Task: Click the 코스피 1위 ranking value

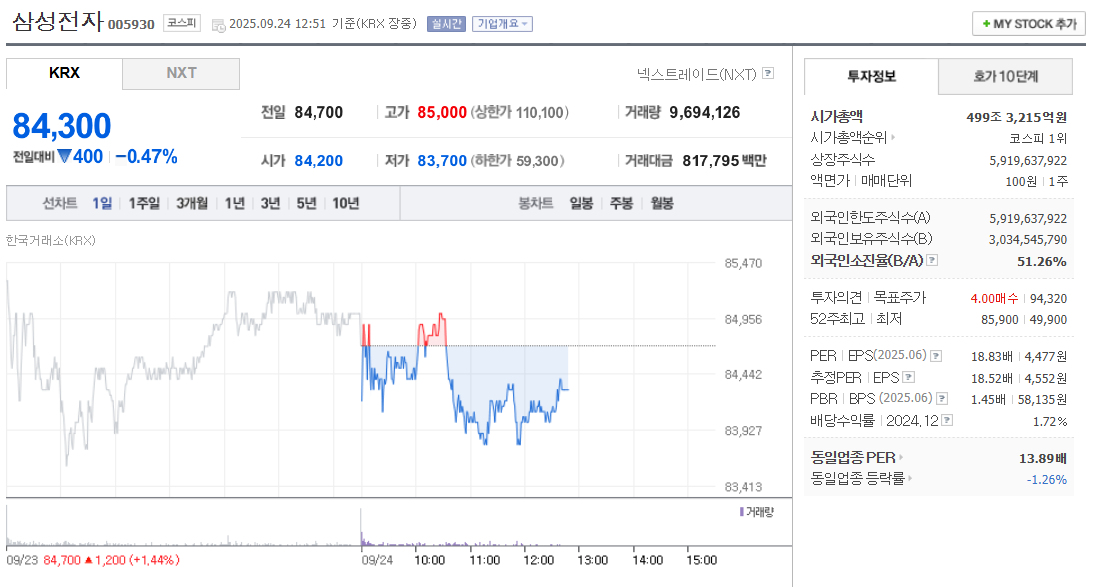Action: [x=1038, y=138]
